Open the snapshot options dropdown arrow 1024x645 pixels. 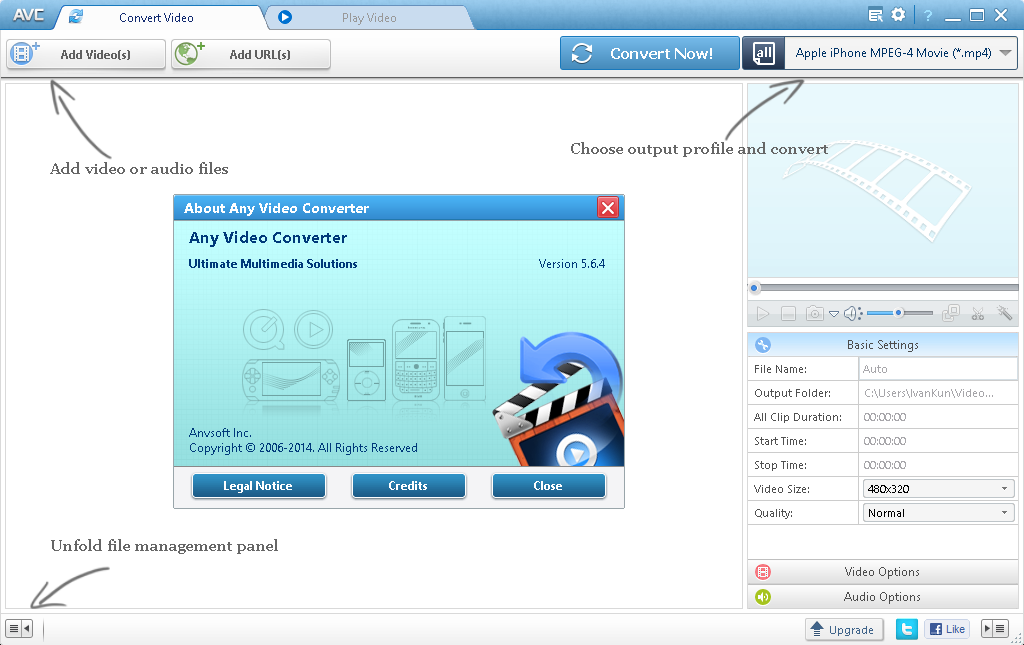coord(834,314)
